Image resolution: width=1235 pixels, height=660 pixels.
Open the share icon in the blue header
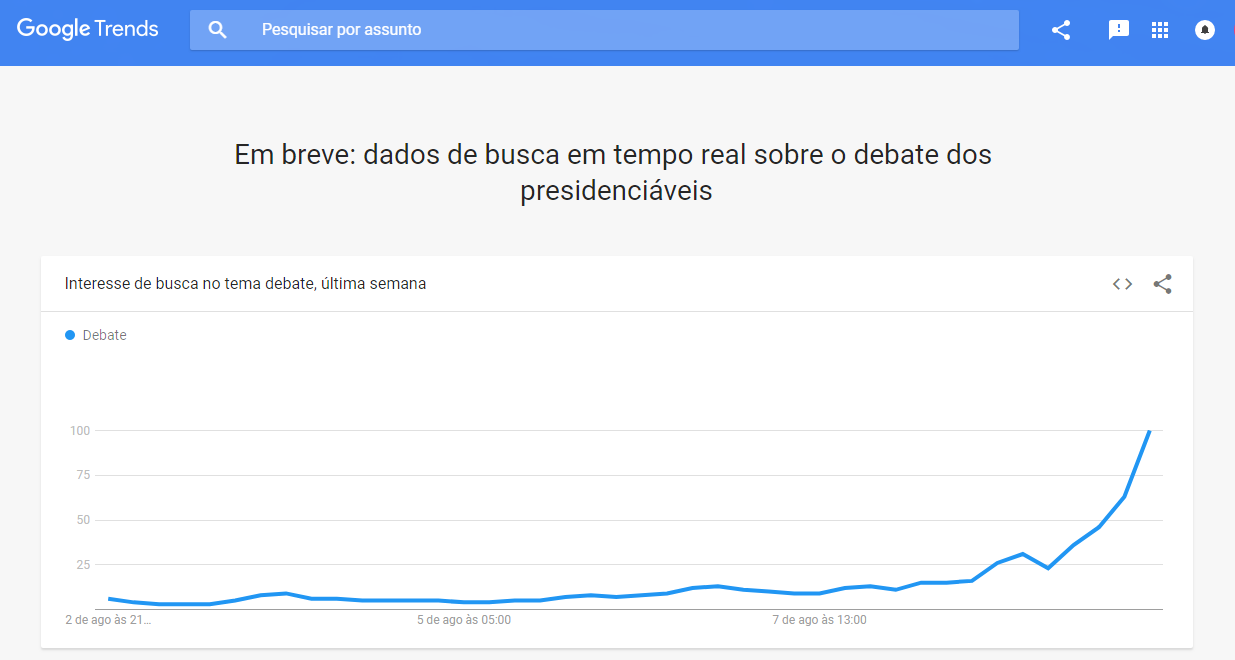[1061, 30]
